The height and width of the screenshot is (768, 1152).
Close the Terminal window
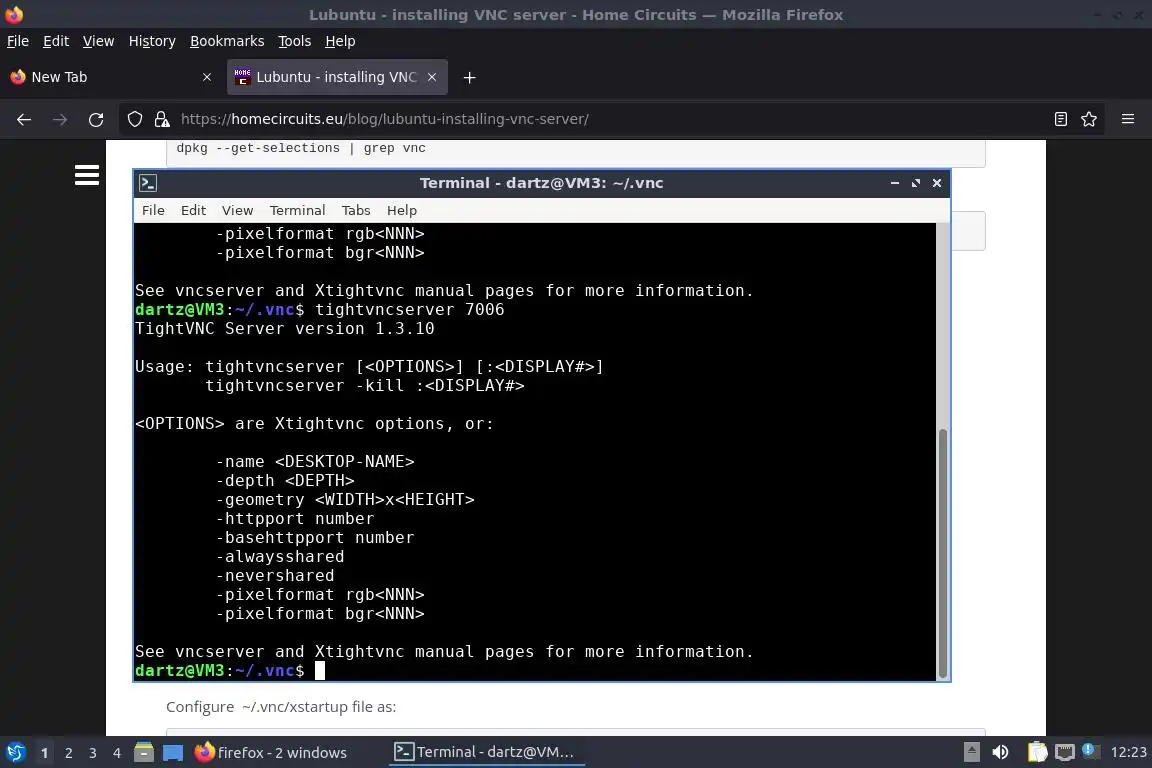click(x=937, y=183)
